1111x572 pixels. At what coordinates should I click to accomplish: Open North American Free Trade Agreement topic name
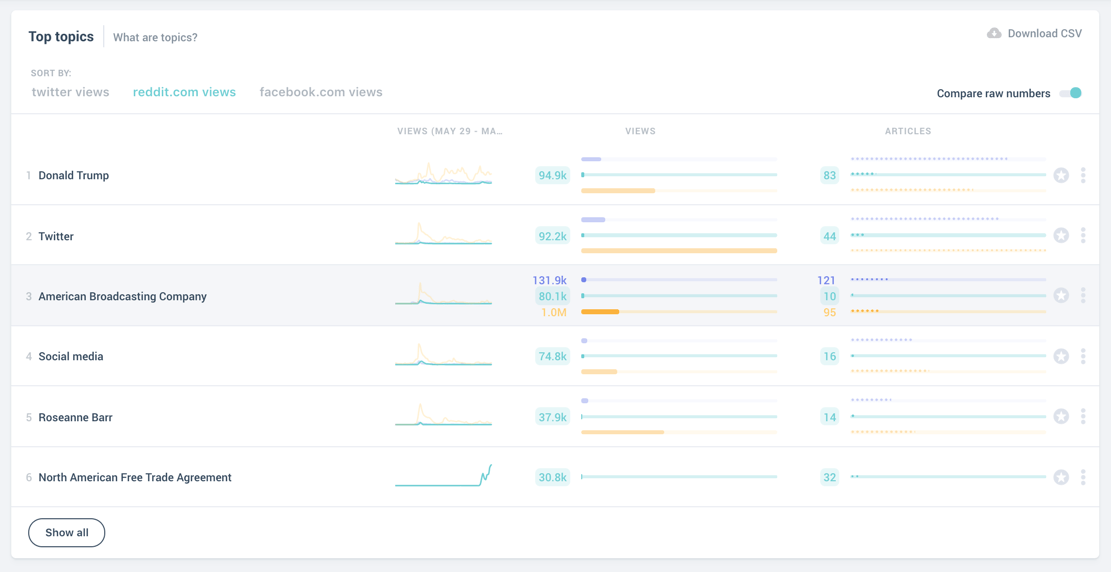135,478
